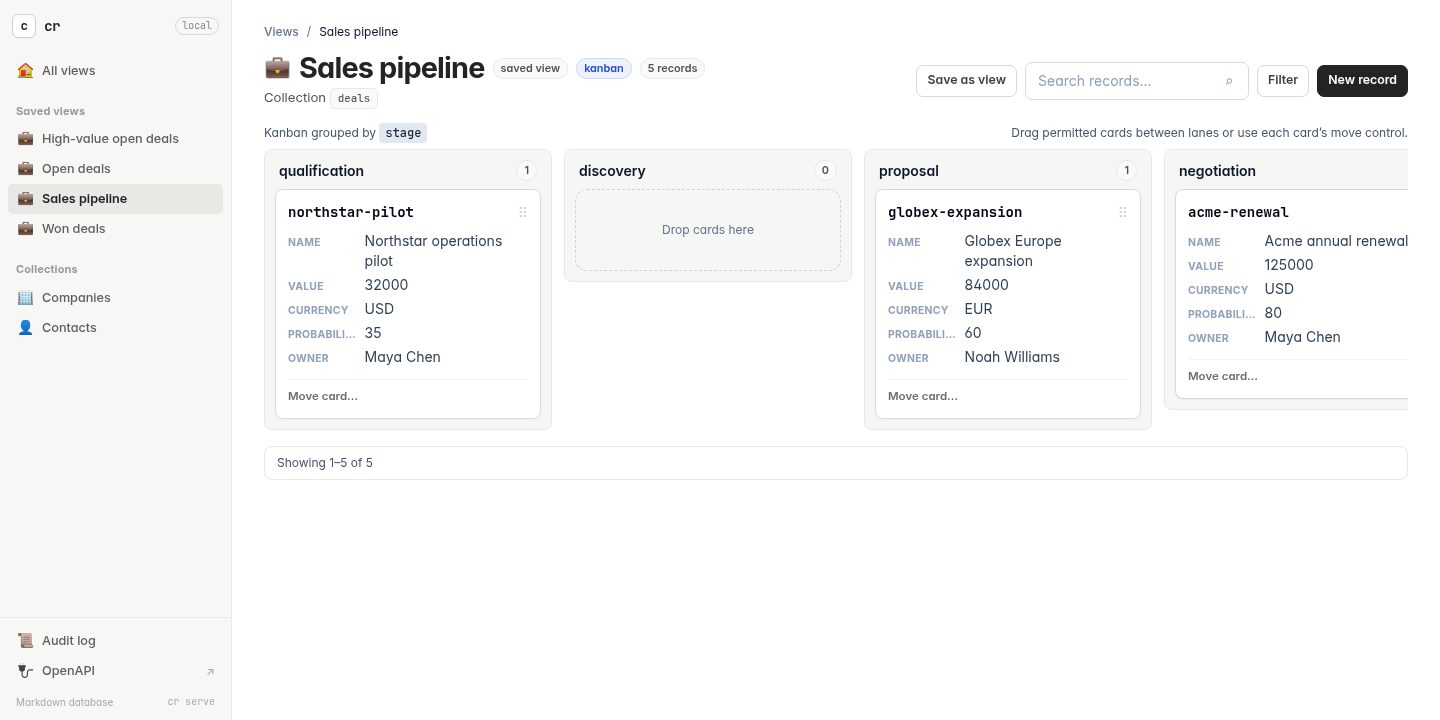Click the deals collection tag

[x=354, y=98]
